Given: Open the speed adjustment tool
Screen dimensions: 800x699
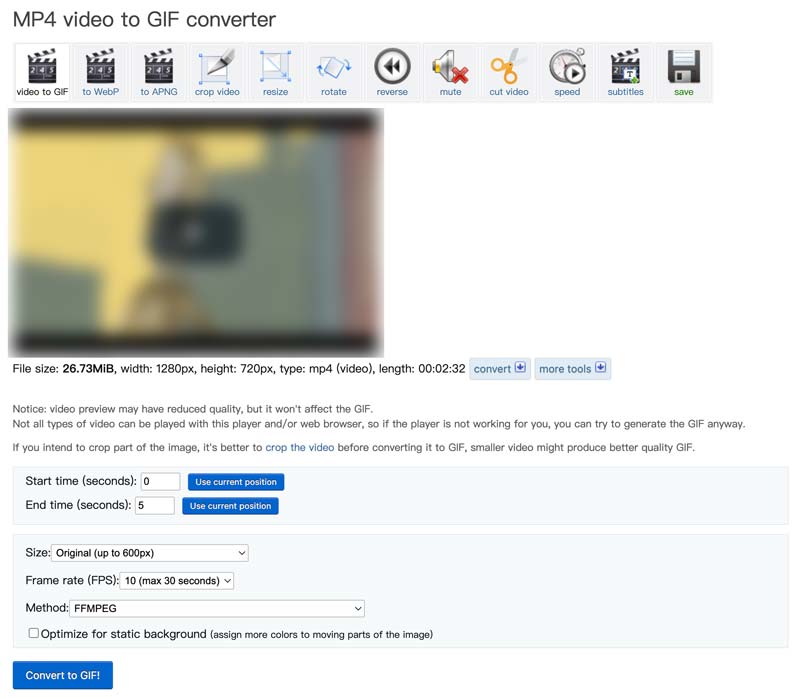Looking at the screenshot, I should tap(567, 73).
